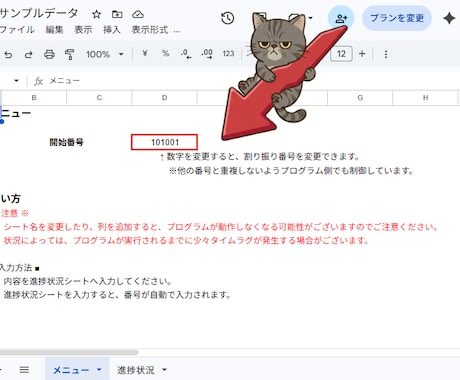Click the share add-person icon

coord(341,18)
